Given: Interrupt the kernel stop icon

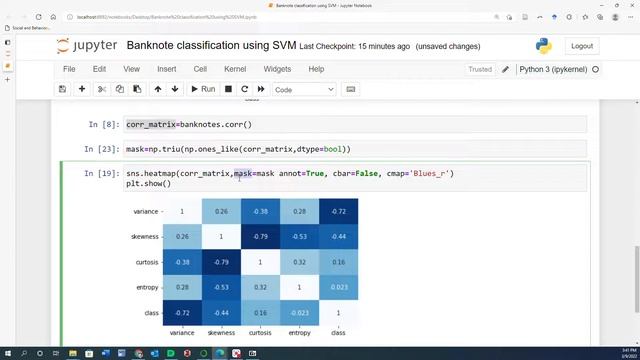Looking at the screenshot, I should coord(229,89).
